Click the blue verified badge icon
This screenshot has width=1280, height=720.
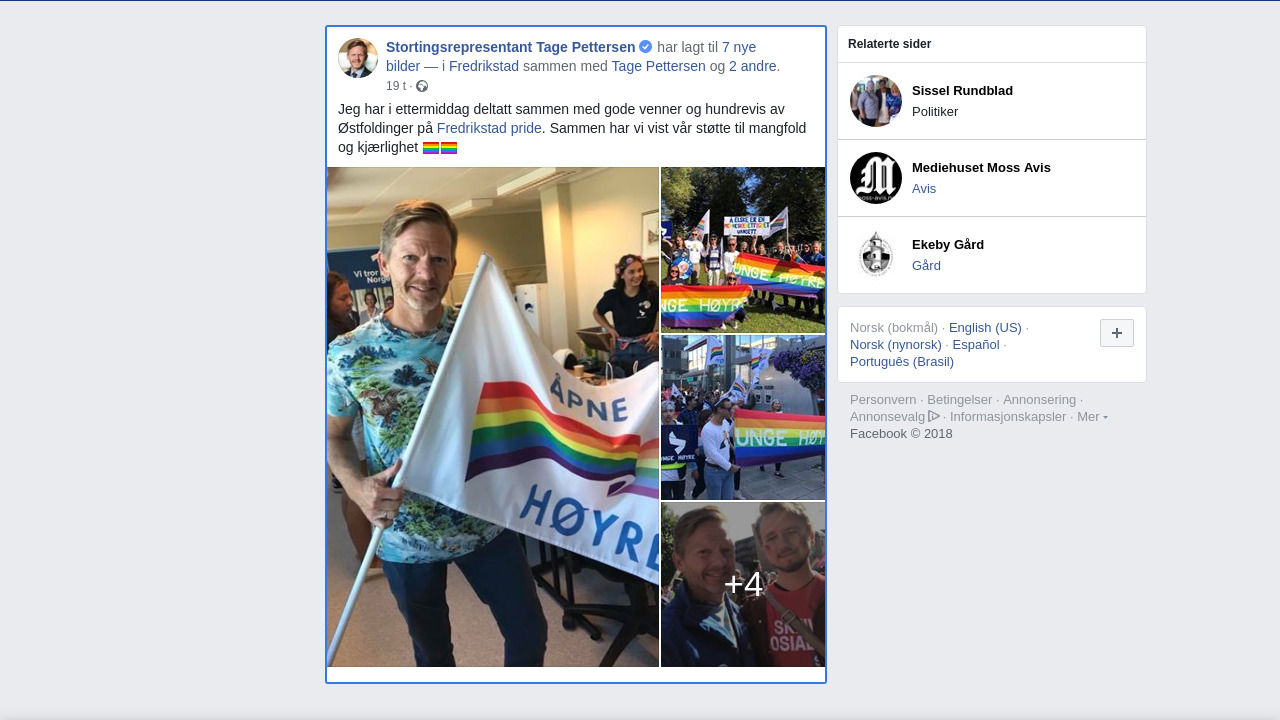pos(646,47)
